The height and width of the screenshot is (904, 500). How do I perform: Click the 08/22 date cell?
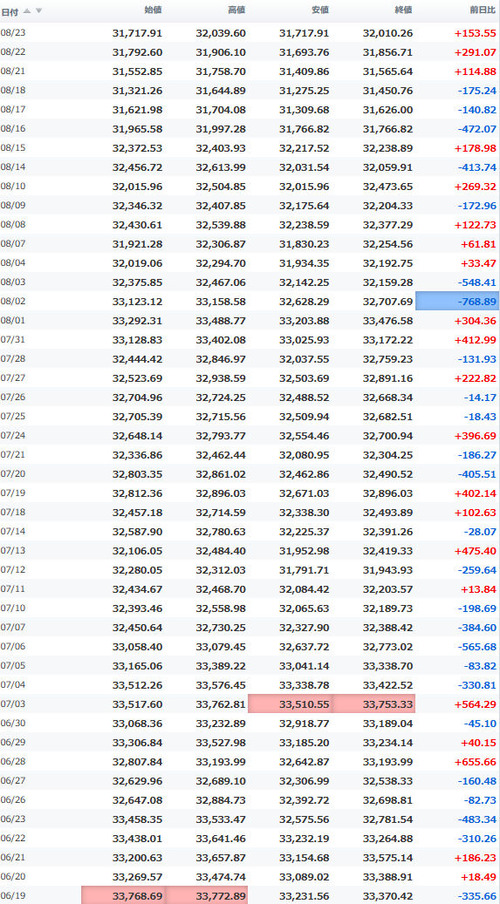[13, 52]
